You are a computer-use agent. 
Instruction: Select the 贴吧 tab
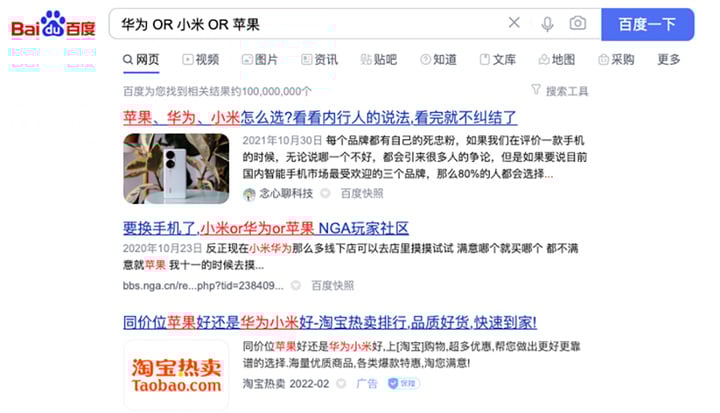click(378, 59)
